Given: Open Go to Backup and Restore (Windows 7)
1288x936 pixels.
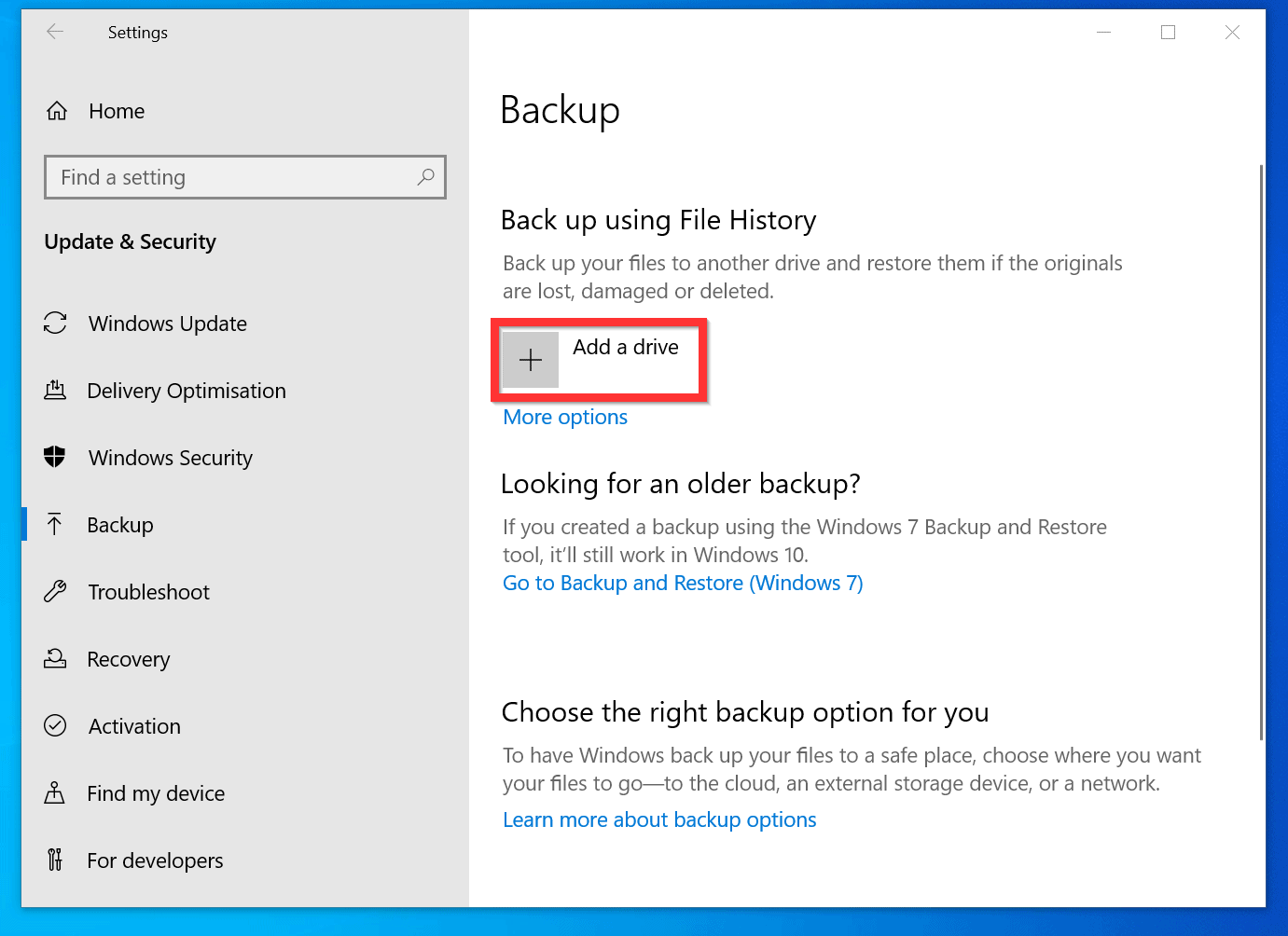Looking at the screenshot, I should tap(683, 583).
